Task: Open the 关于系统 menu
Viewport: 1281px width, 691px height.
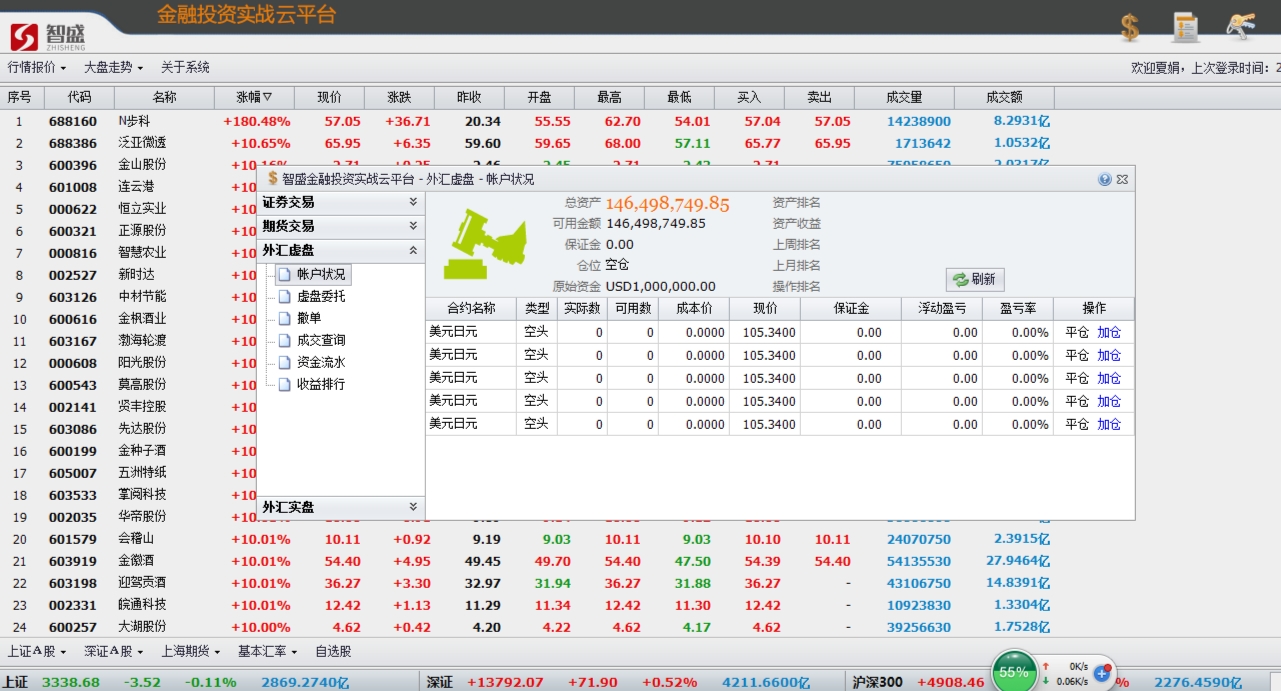Action: click(185, 68)
